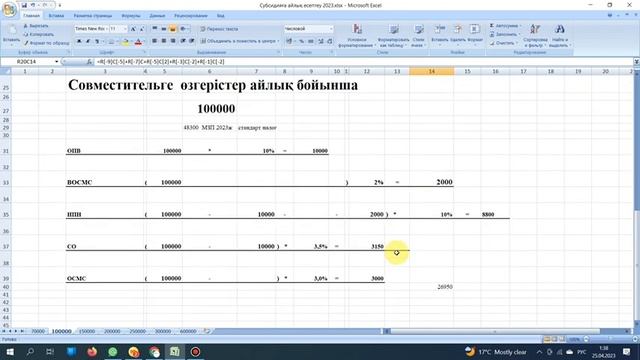Switch to the Главная ribbon tab
The width and height of the screenshot is (640, 360).
[x=31, y=16]
